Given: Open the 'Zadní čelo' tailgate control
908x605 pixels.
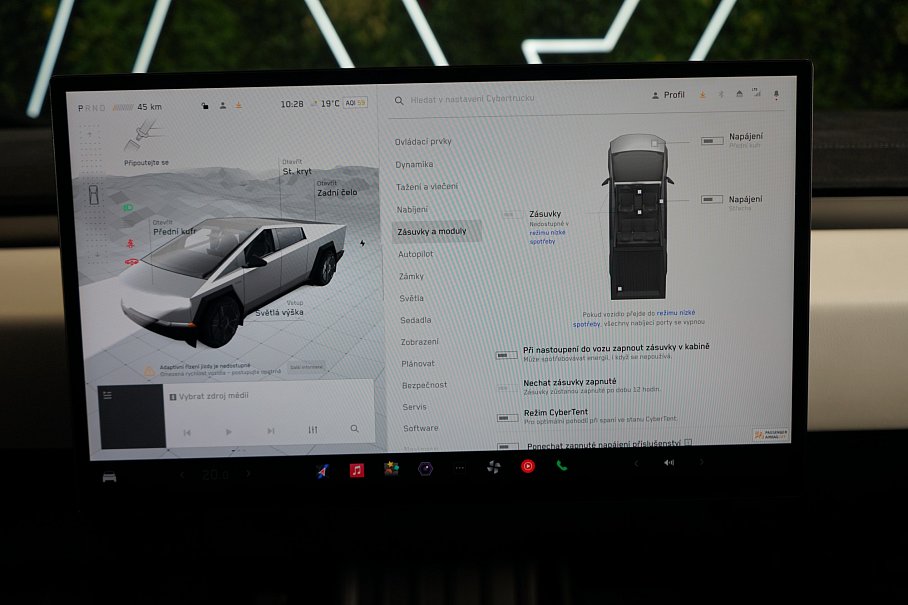Looking at the screenshot, I should [335, 191].
